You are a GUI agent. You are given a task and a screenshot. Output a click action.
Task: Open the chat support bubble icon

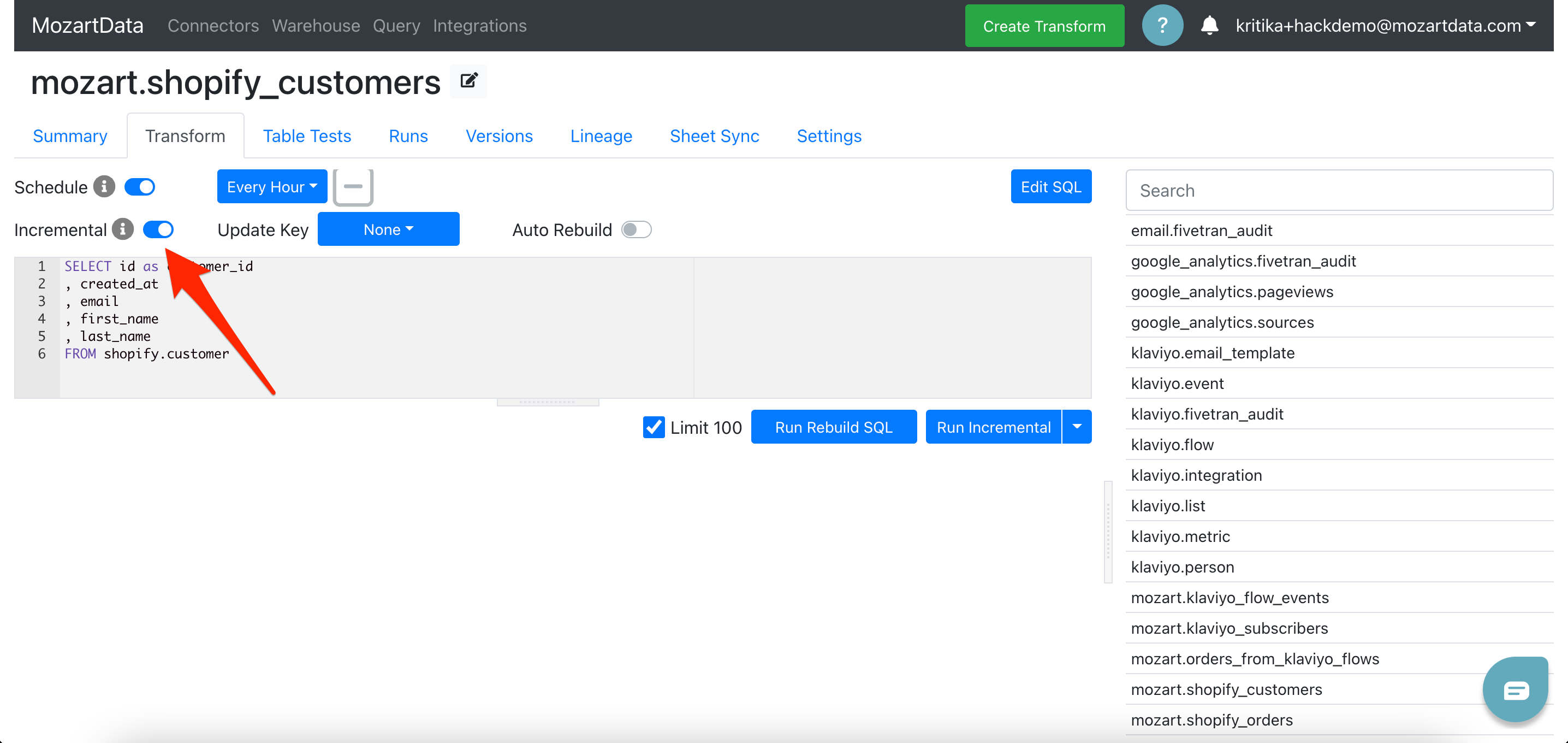(x=1515, y=689)
